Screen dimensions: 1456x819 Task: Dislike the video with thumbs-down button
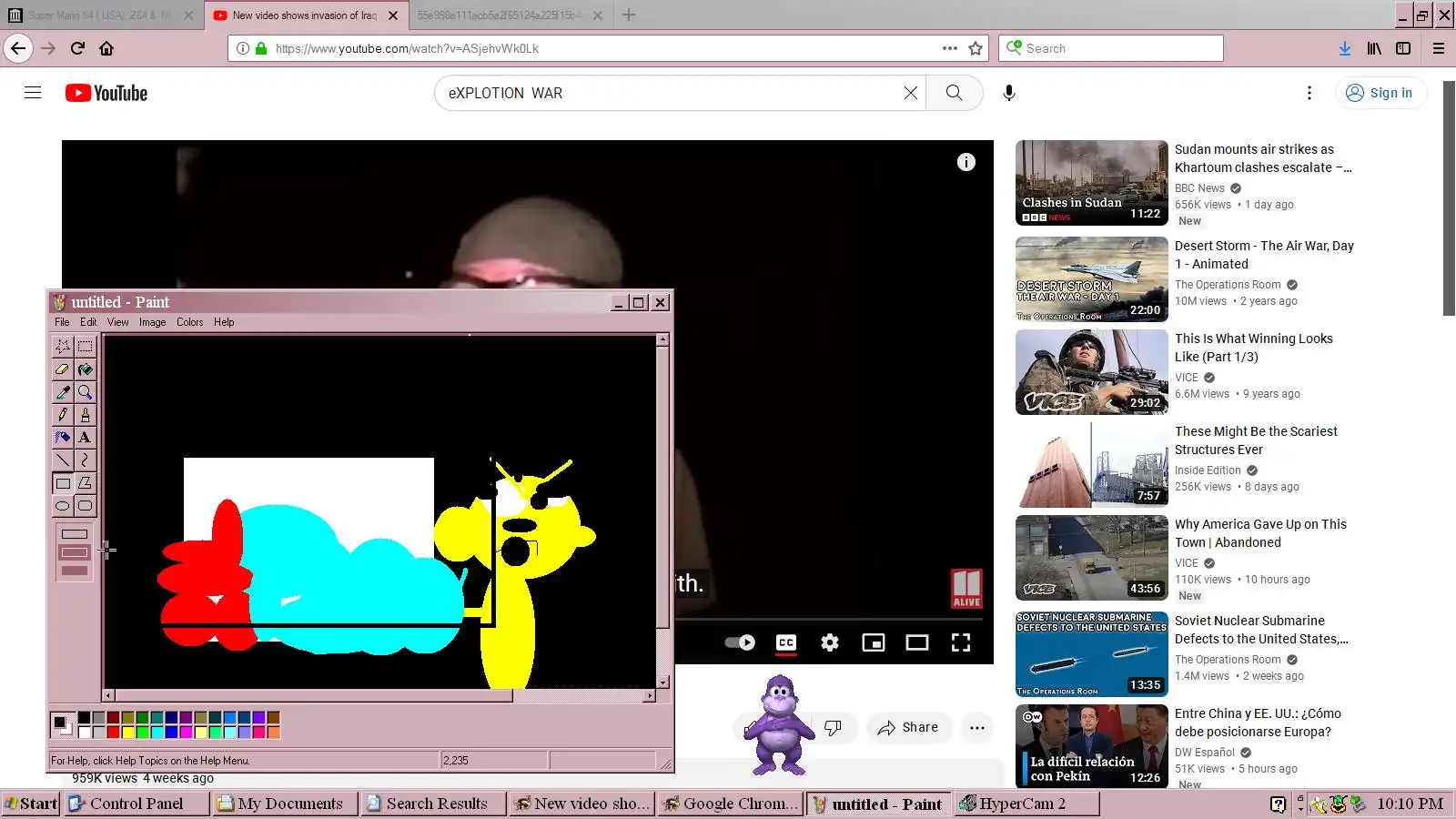click(x=833, y=728)
